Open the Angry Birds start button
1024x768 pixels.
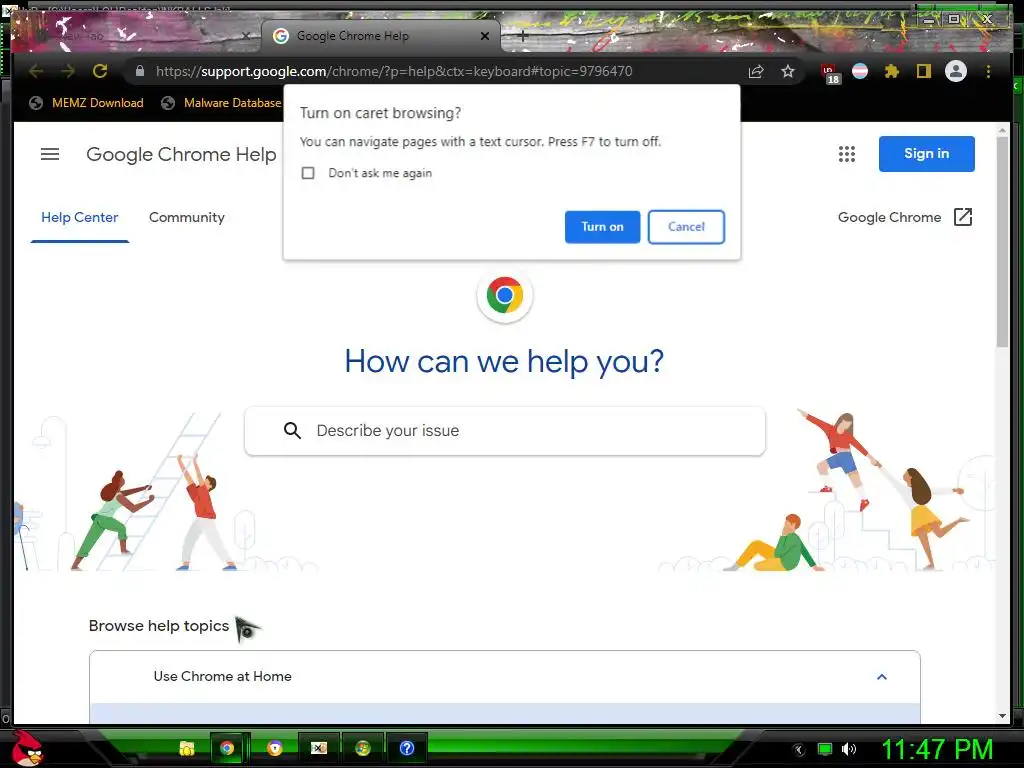pyautogui.click(x=27, y=748)
